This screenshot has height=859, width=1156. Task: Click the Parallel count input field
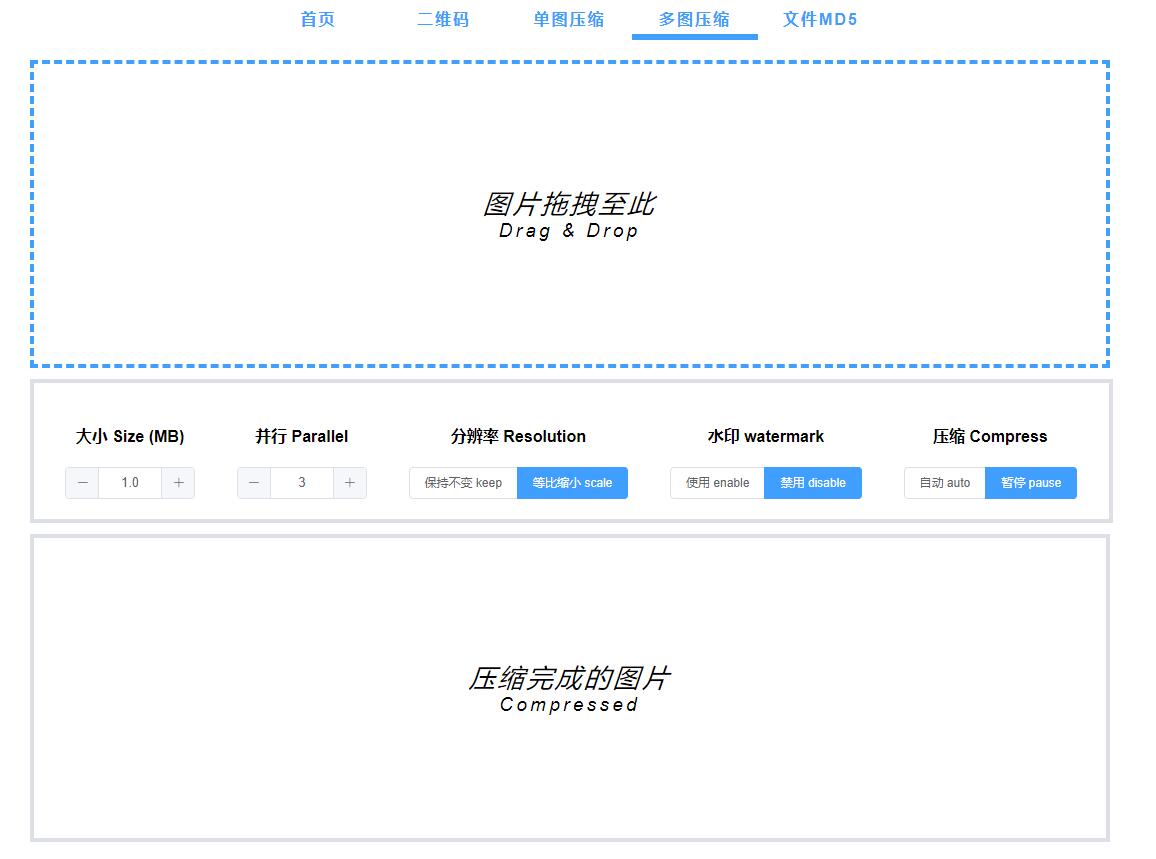coord(301,483)
